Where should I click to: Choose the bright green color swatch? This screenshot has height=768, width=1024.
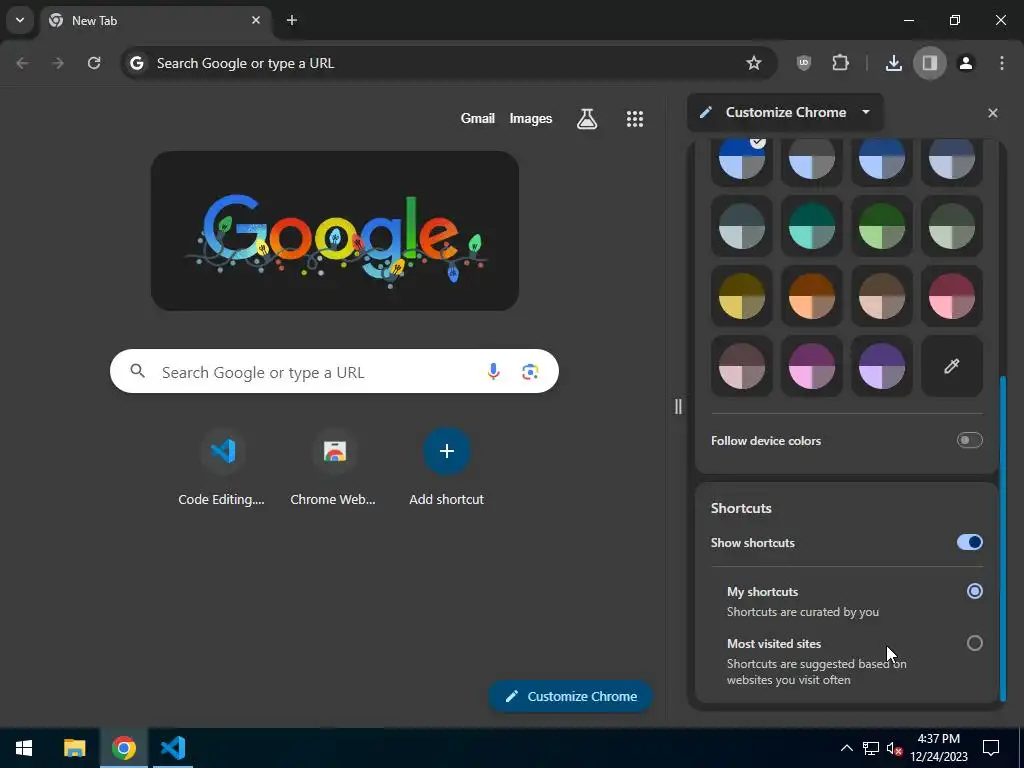[882, 226]
